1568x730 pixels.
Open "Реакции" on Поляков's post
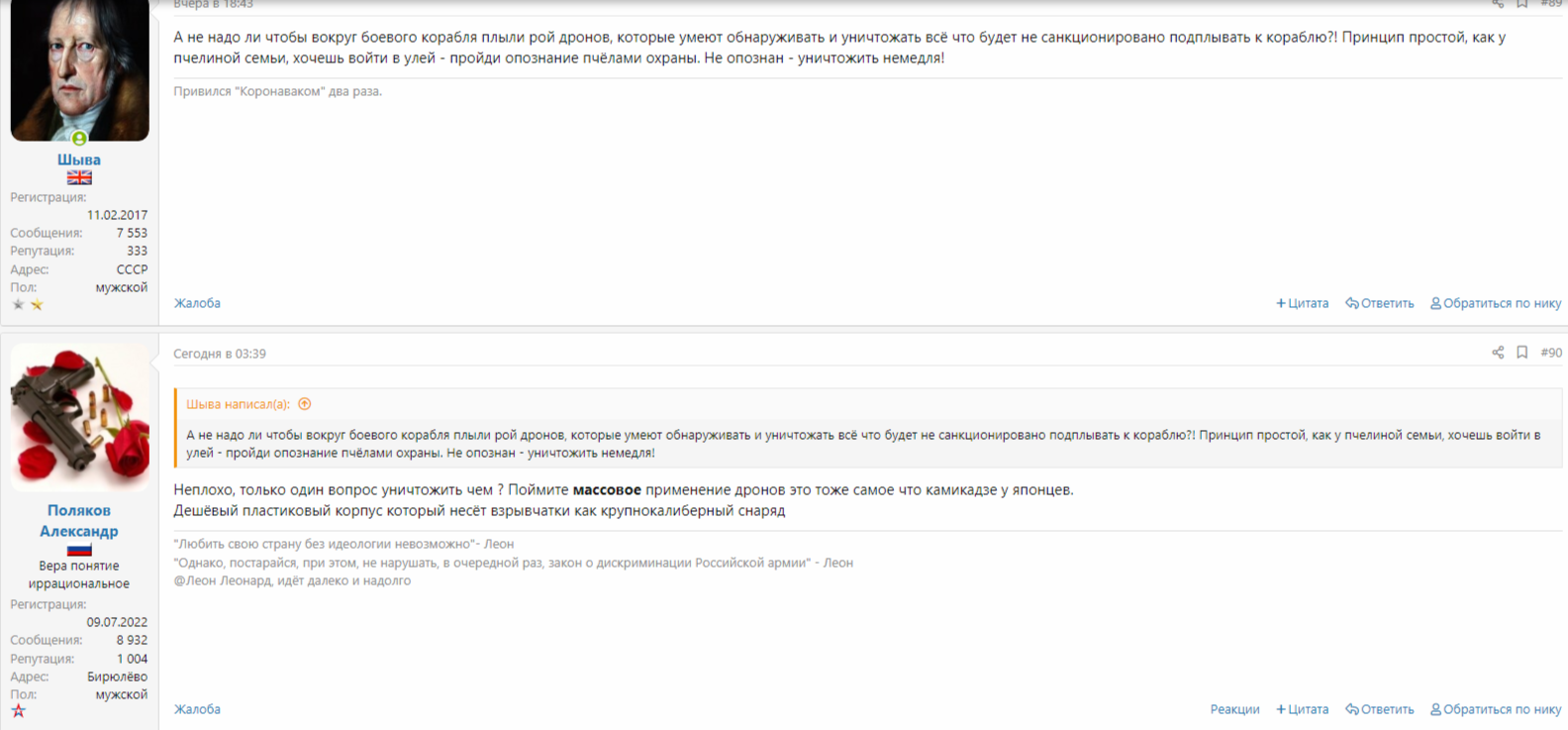[x=1234, y=709]
